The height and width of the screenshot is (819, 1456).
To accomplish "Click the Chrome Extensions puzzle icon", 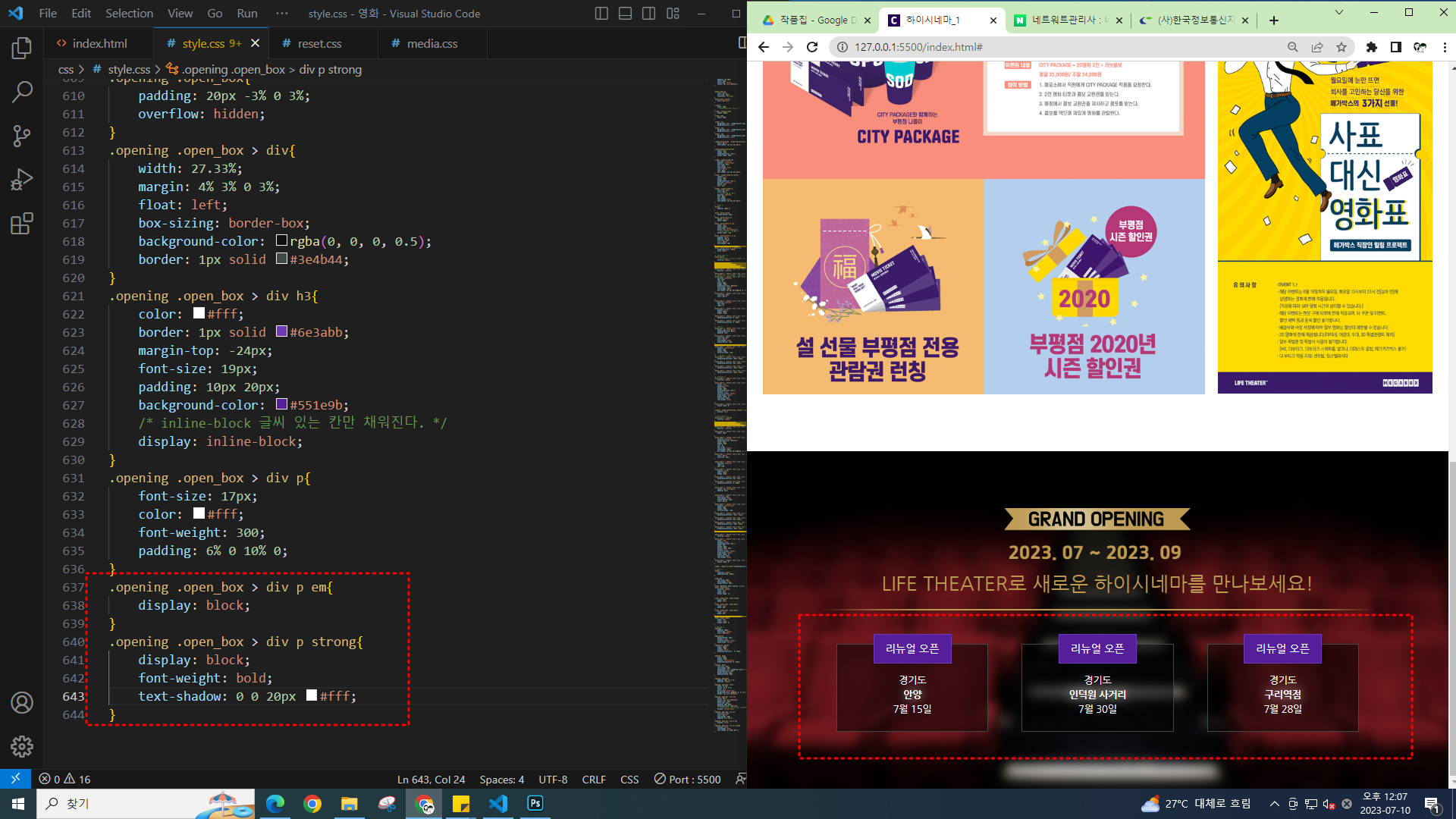I will (1371, 47).
